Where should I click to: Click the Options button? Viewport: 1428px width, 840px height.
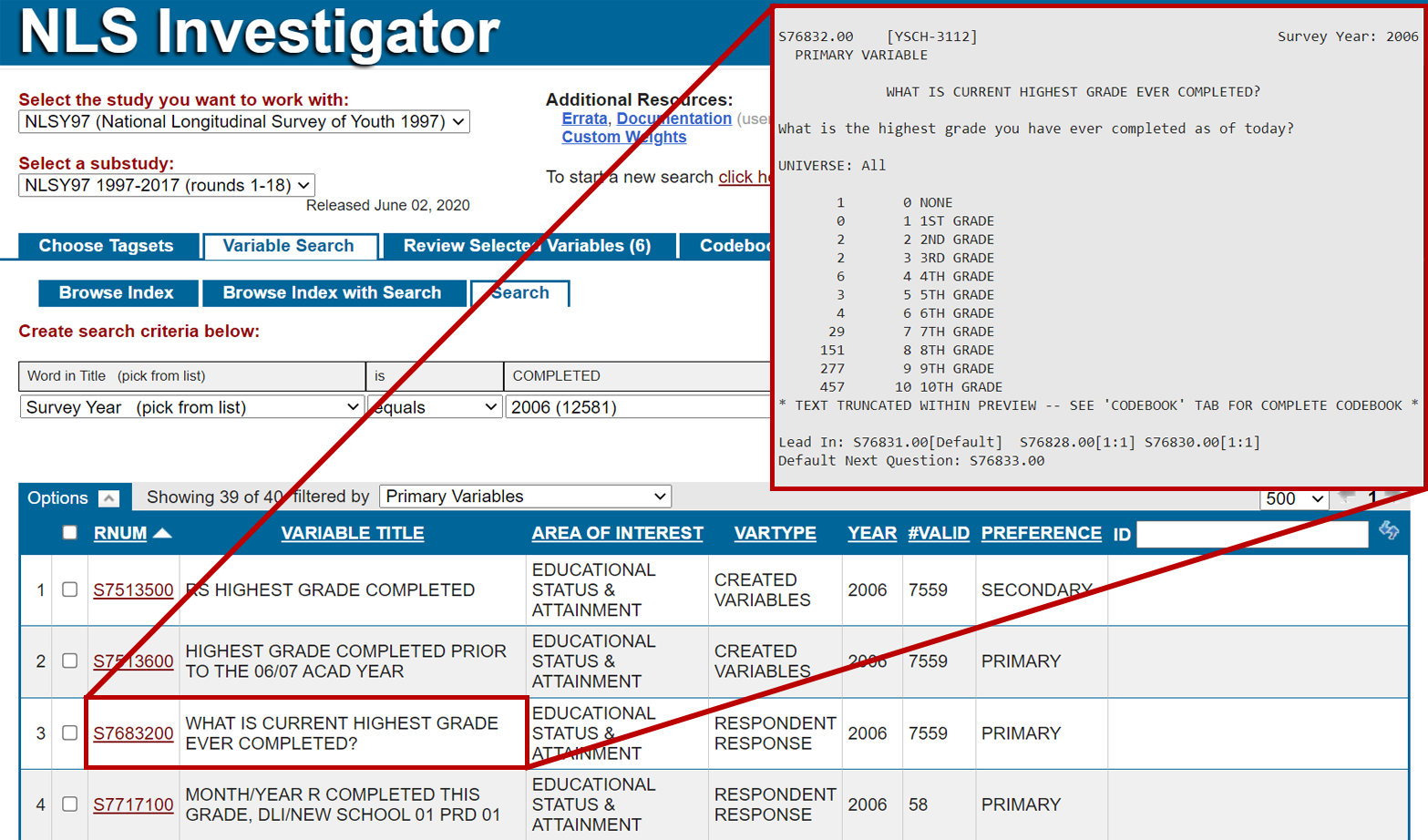click(75, 498)
